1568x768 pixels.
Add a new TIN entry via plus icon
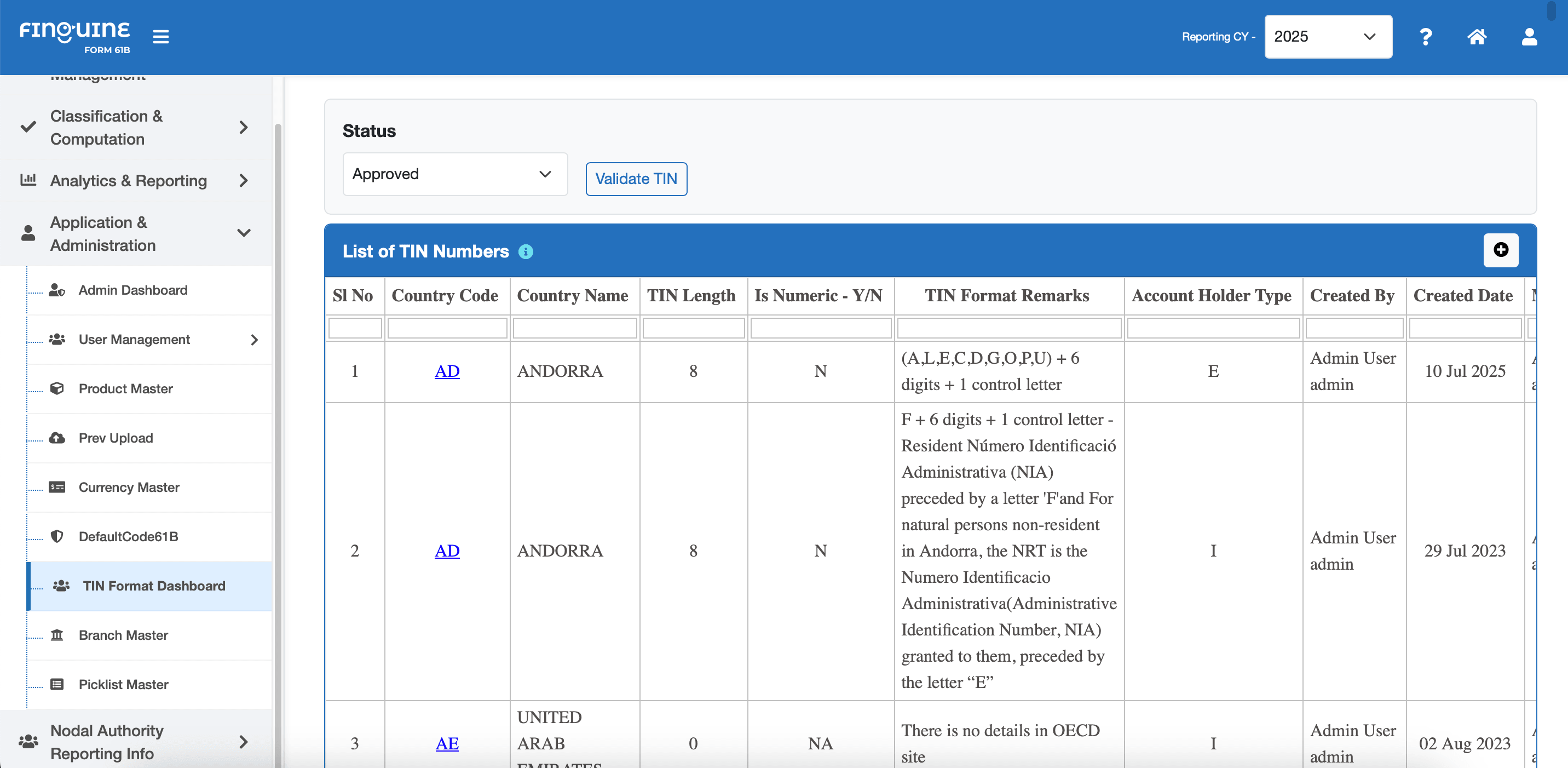(1501, 250)
